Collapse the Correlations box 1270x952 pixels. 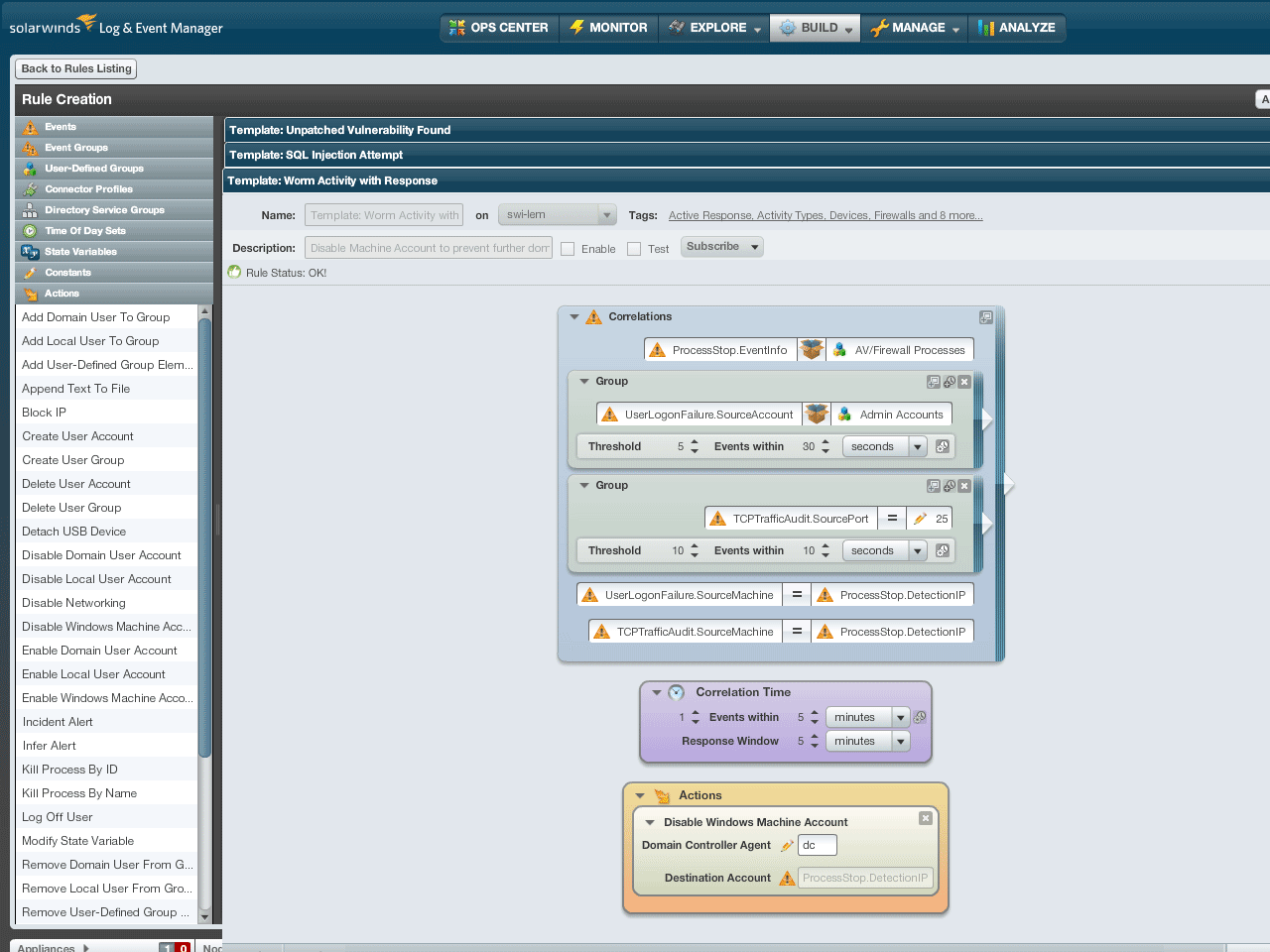(573, 317)
